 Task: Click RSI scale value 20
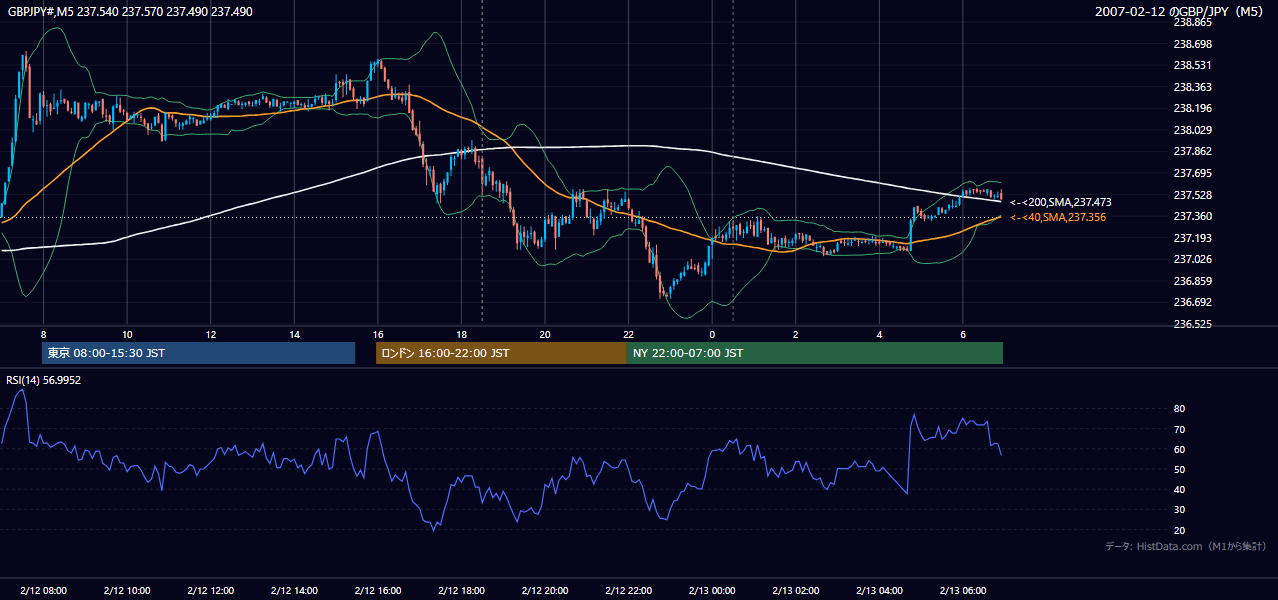pyautogui.click(x=1180, y=530)
